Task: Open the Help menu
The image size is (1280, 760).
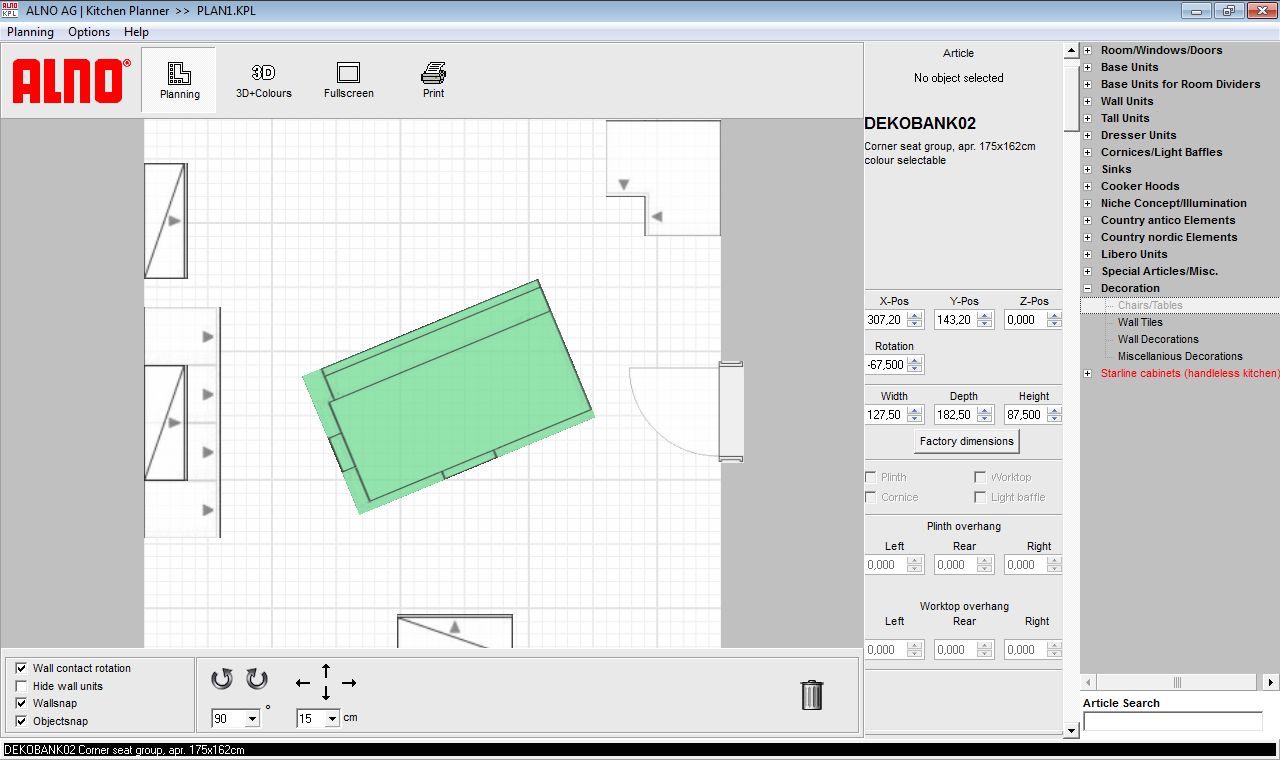Action: 136,32
